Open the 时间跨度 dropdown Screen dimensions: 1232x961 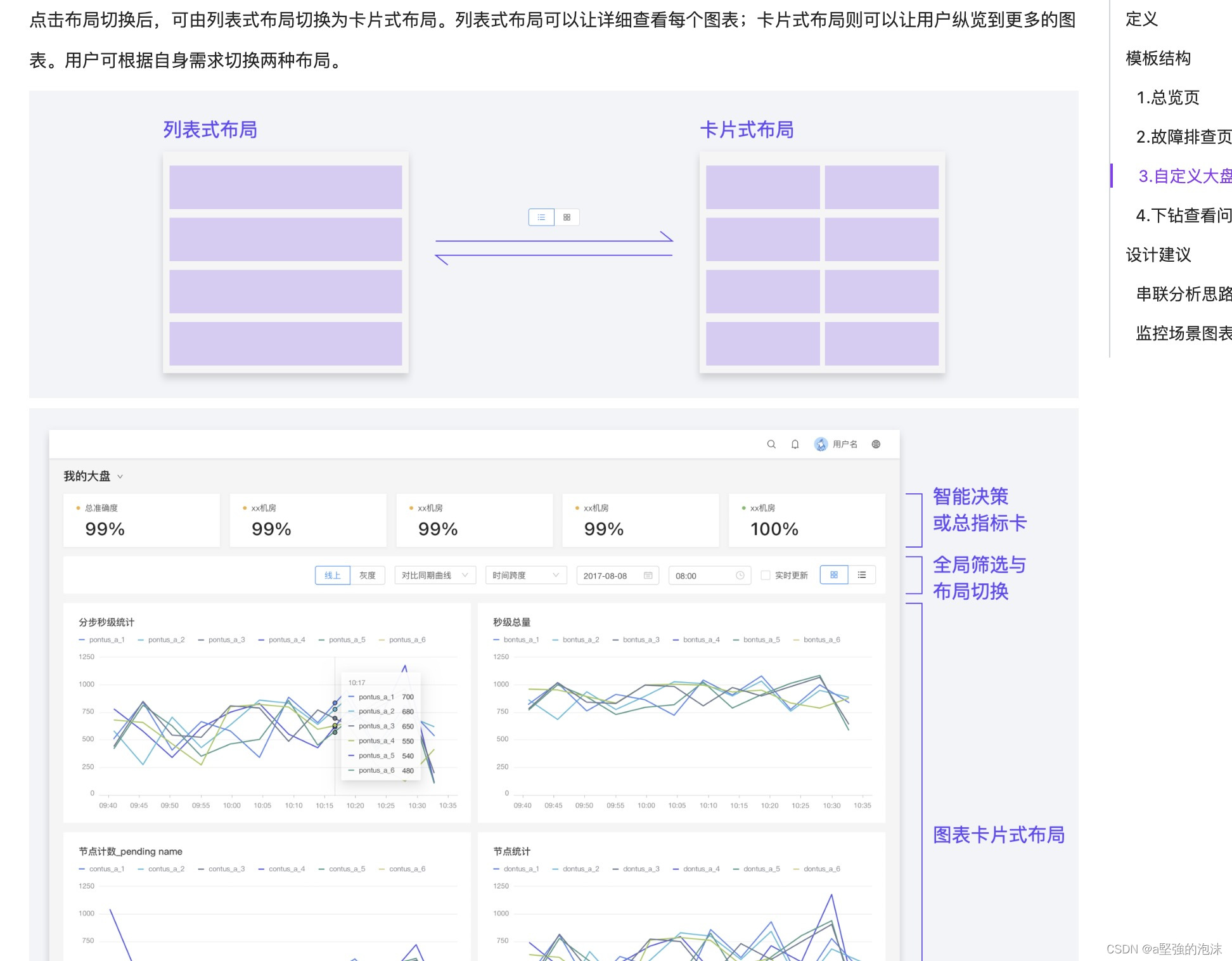pyautogui.click(x=526, y=576)
